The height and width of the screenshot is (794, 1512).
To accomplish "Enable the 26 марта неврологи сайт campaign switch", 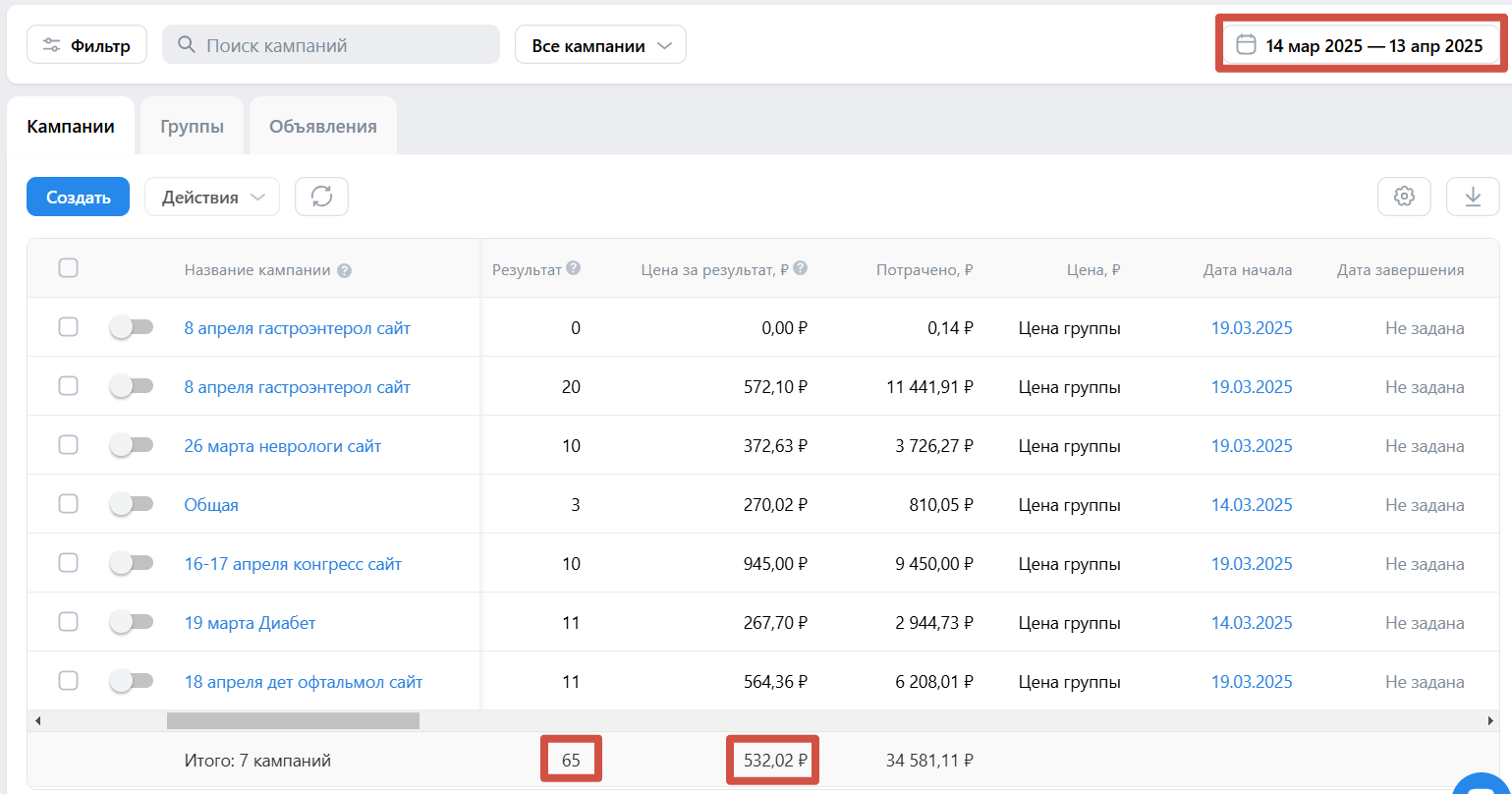I will [x=132, y=445].
